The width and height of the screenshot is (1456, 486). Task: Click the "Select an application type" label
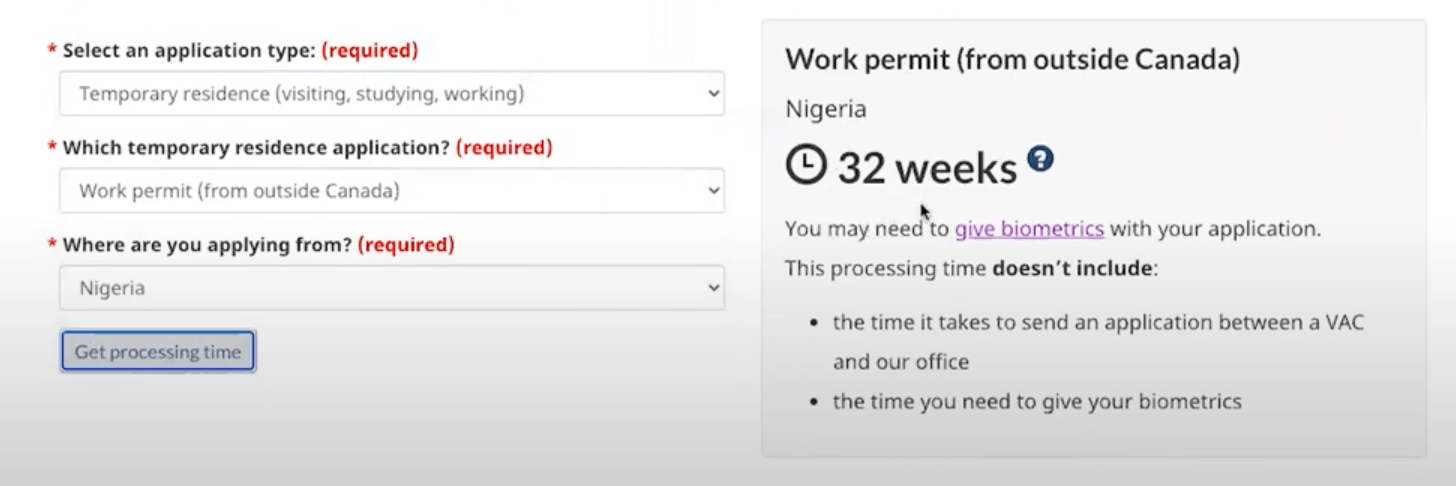(x=189, y=50)
